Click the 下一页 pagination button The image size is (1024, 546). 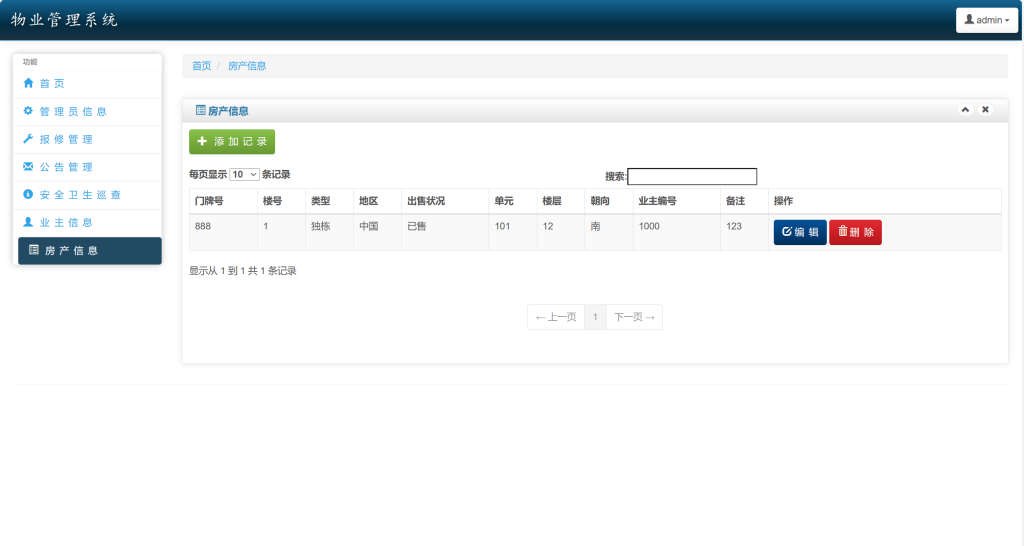634,317
